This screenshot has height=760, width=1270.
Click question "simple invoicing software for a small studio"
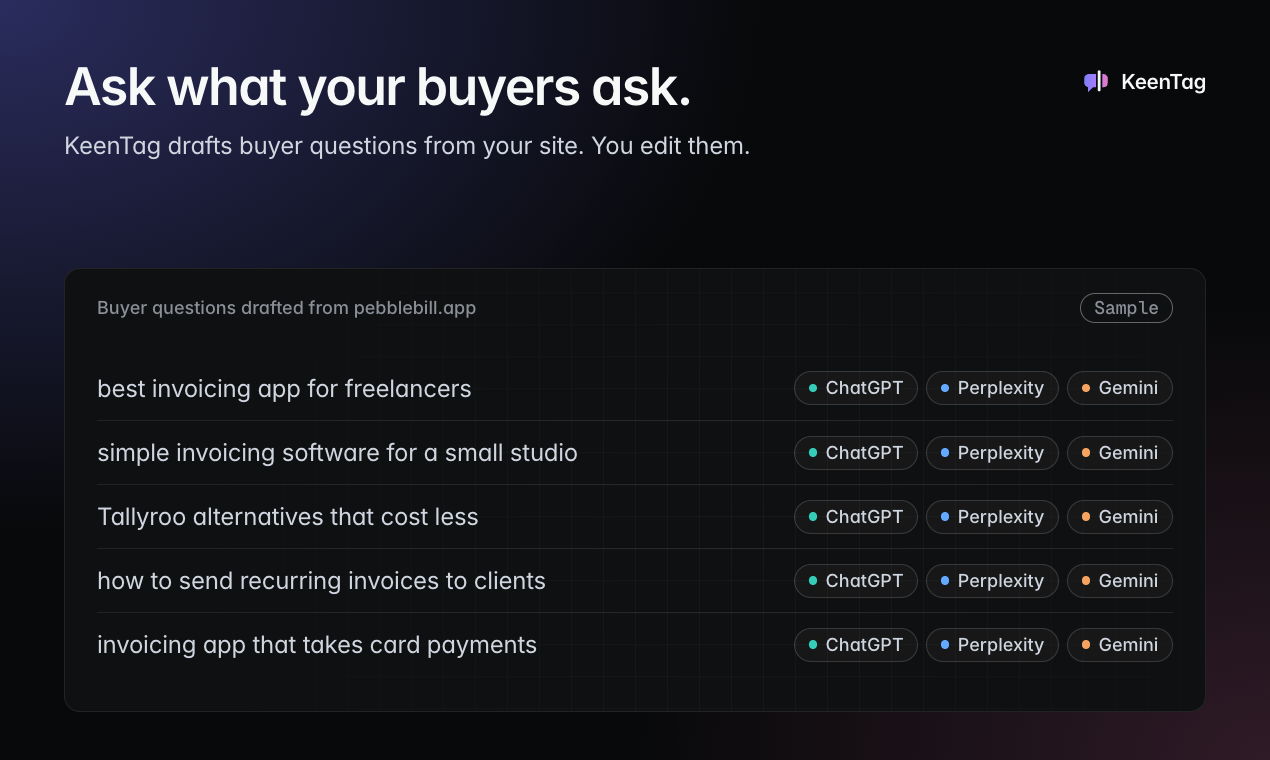click(337, 452)
